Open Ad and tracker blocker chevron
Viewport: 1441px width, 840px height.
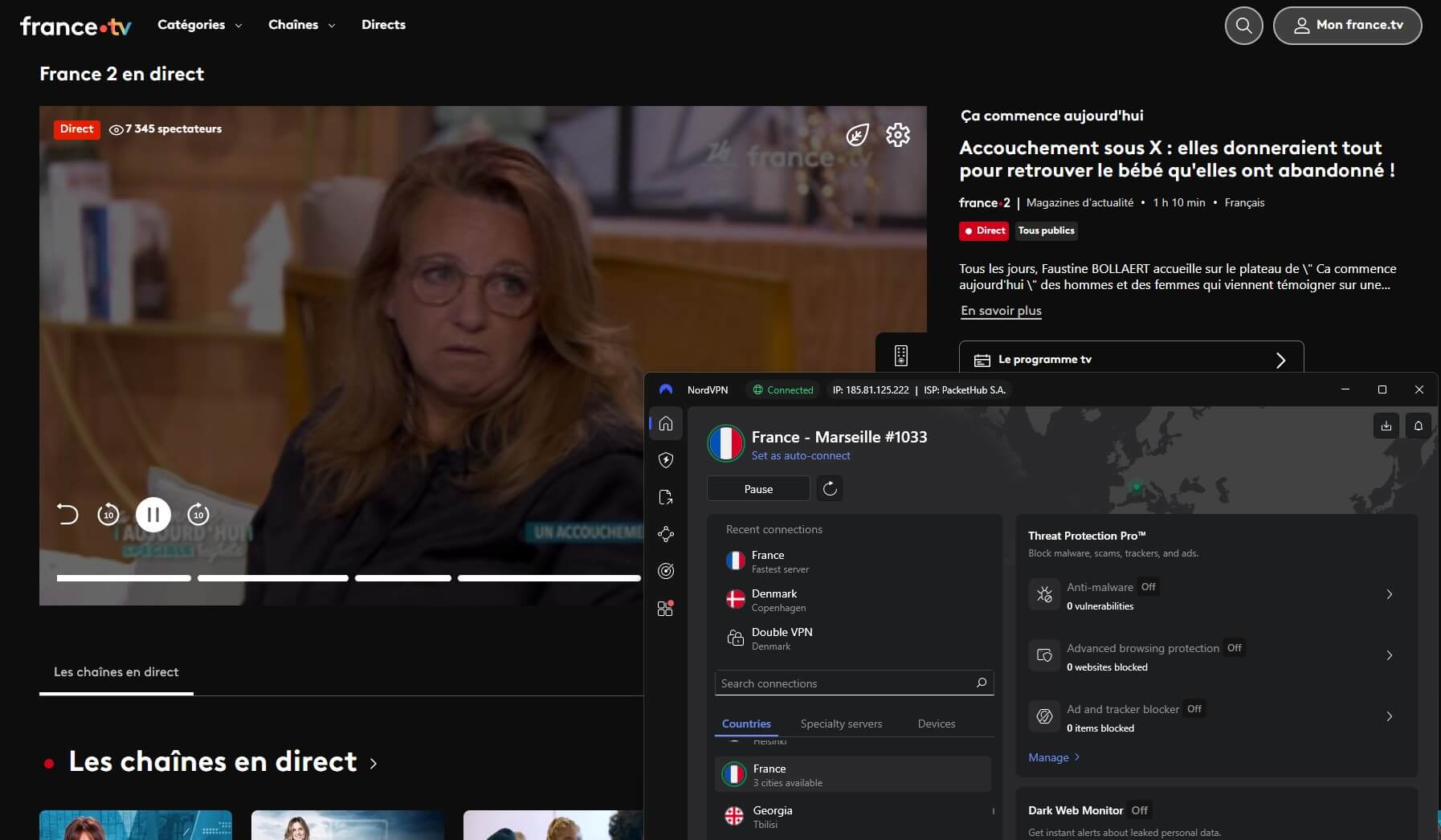[1390, 716]
